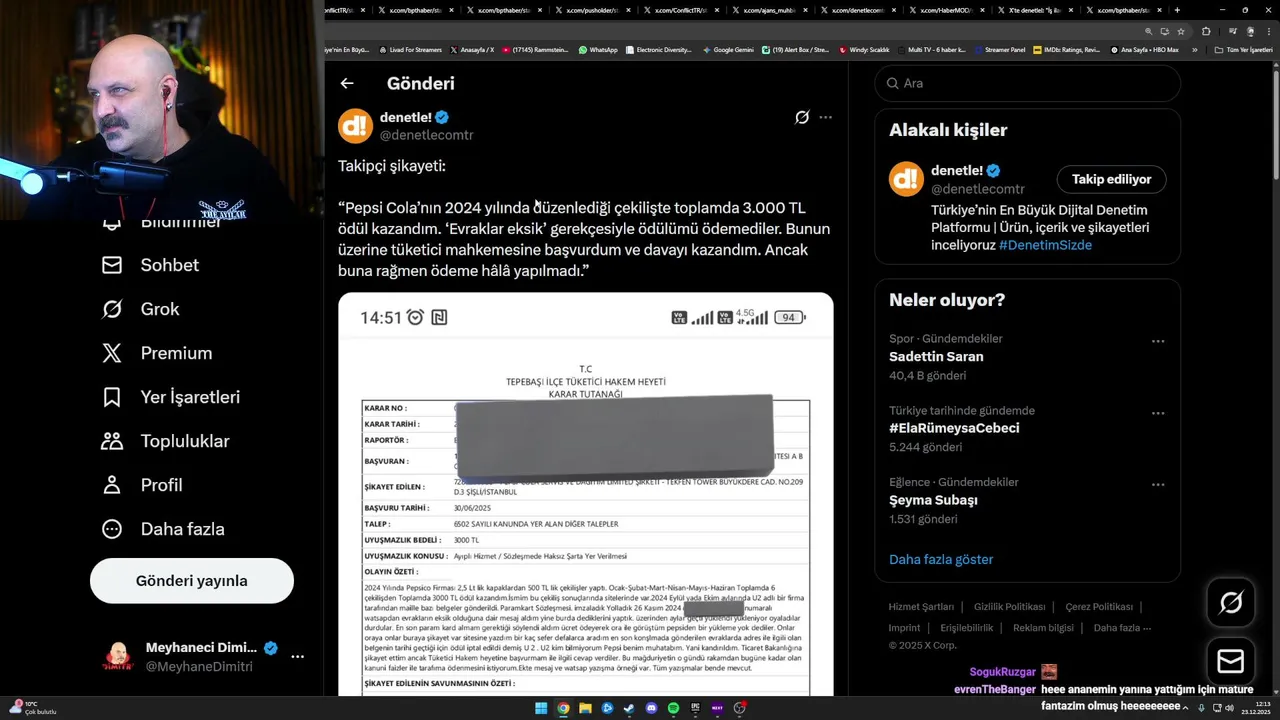Open Grok from the left sidebar

(x=140, y=309)
